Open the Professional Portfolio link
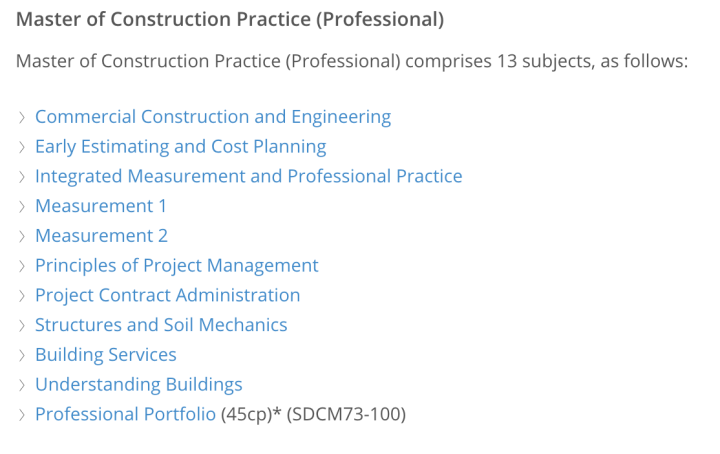The height and width of the screenshot is (454, 720). (x=125, y=414)
